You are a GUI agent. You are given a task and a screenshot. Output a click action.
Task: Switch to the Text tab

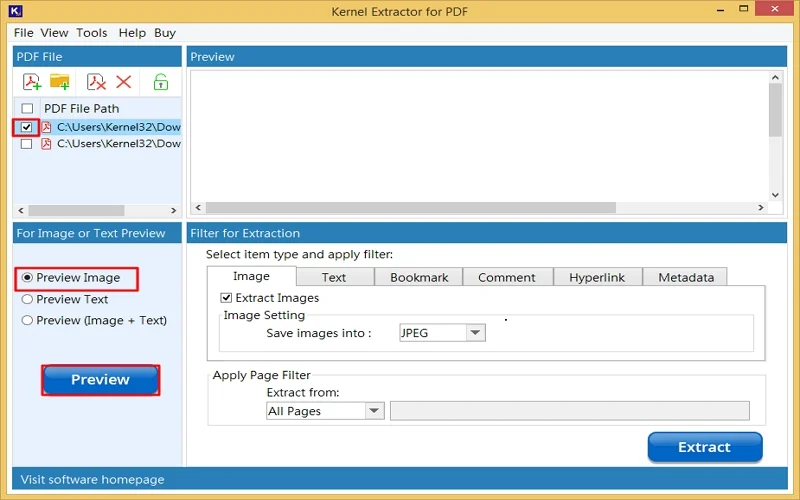[334, 278]
